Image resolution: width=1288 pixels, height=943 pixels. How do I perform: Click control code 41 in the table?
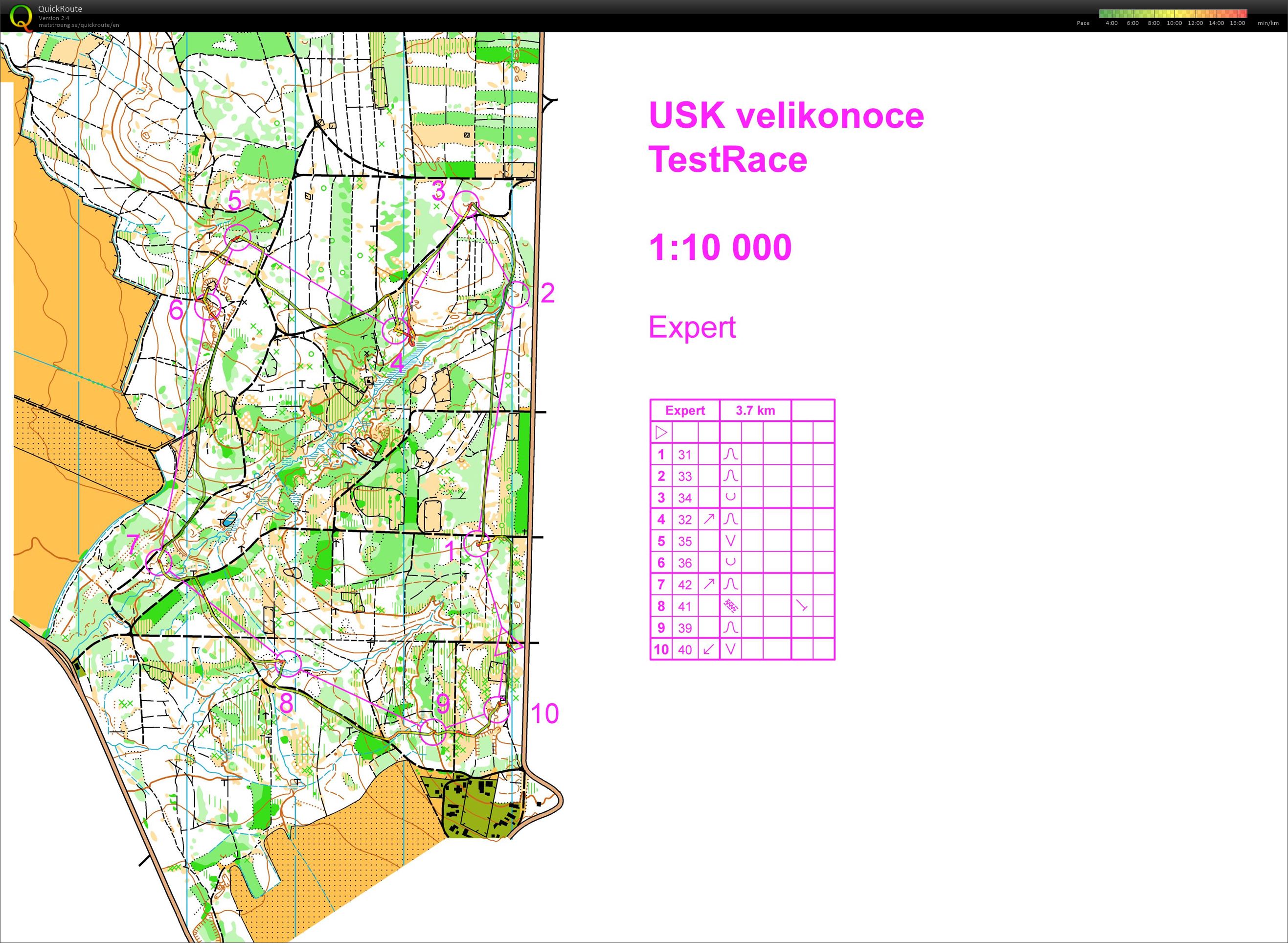(x=685, y=607)
